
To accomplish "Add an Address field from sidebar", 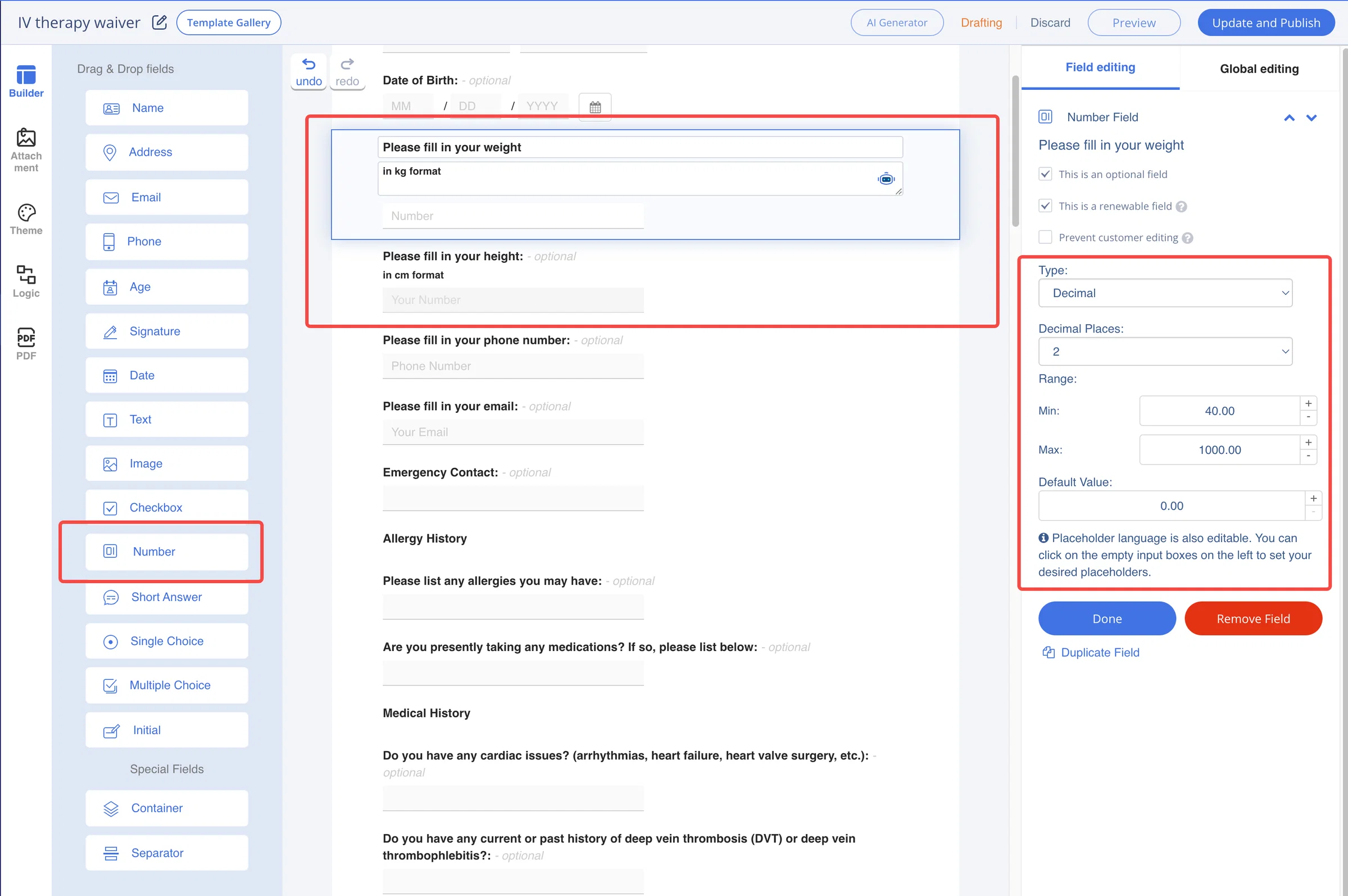I will point(167,152).
